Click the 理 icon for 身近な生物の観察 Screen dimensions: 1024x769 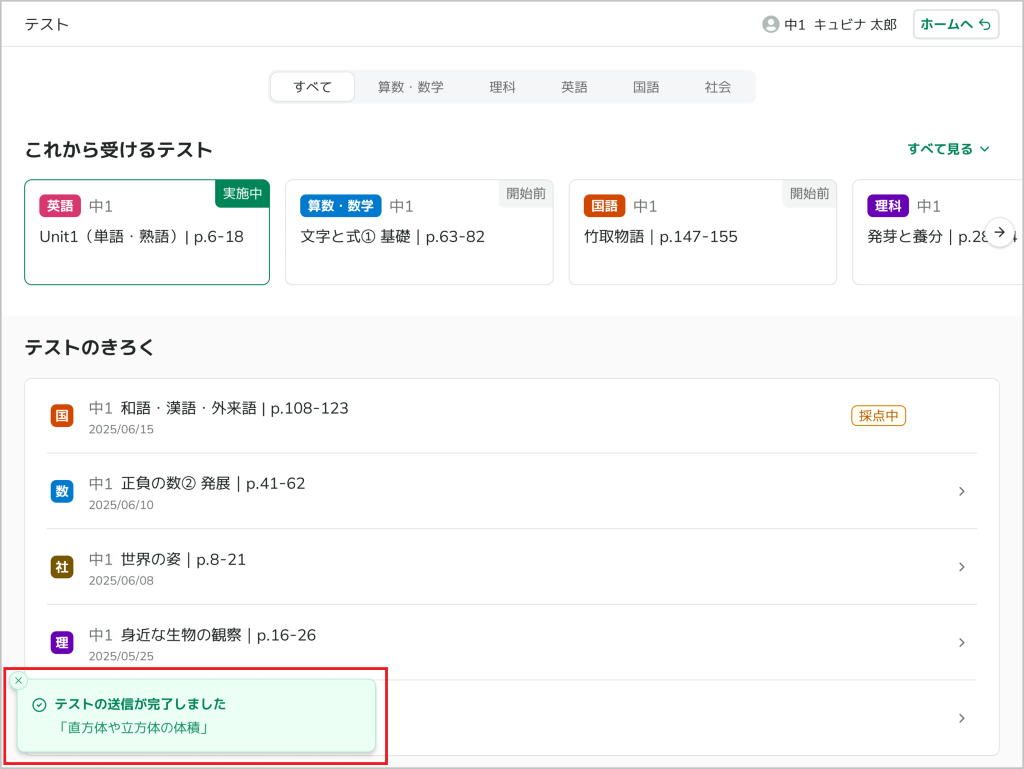coord(62,642)
